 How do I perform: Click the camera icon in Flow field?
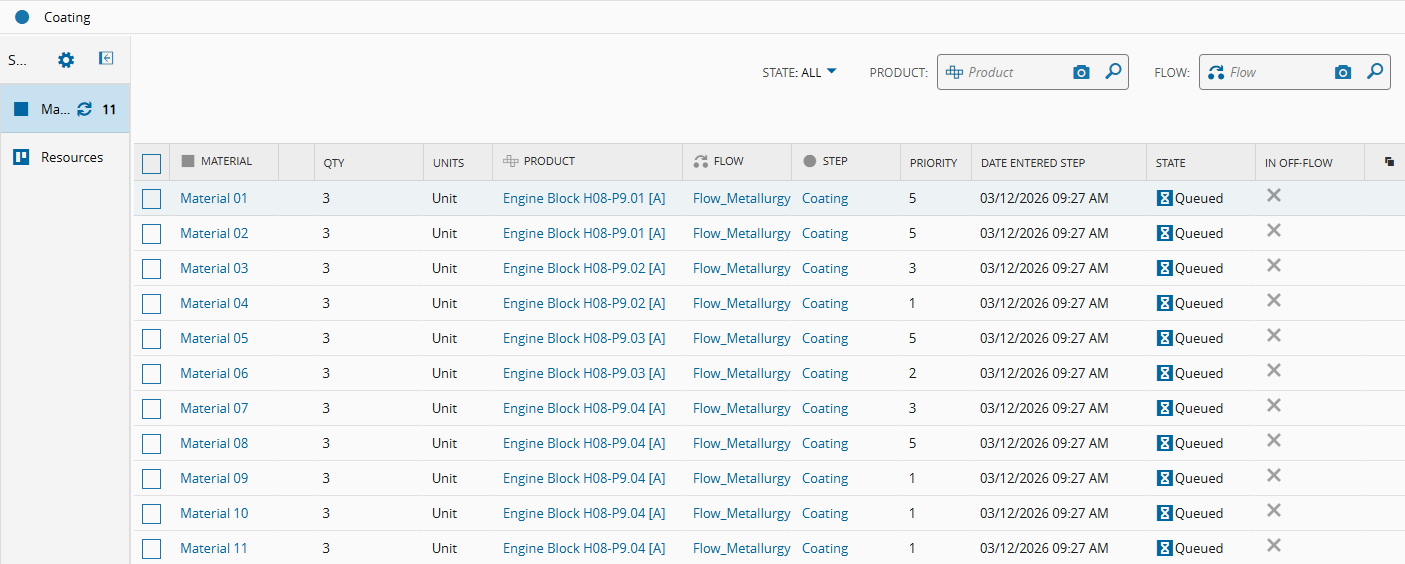[1343, 72]
